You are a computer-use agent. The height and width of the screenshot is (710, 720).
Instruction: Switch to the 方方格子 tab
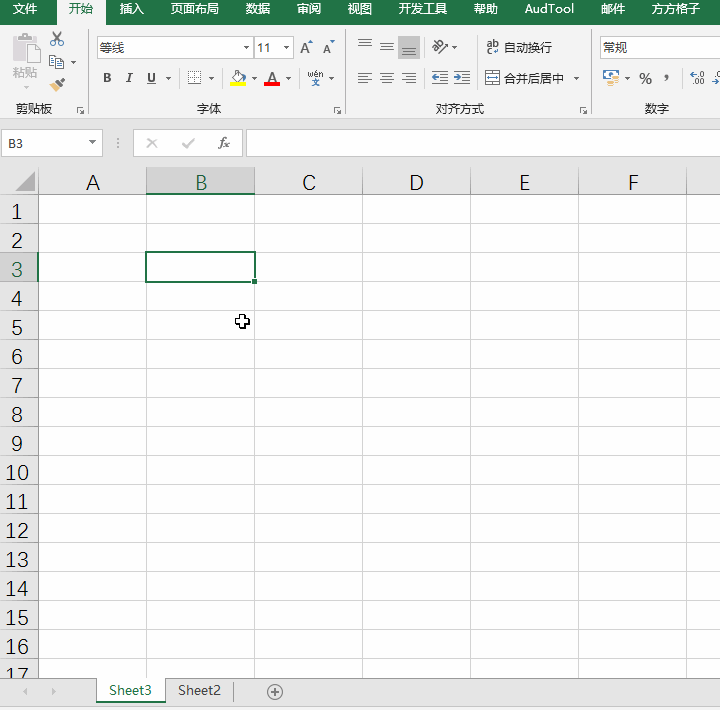point(675,9)
